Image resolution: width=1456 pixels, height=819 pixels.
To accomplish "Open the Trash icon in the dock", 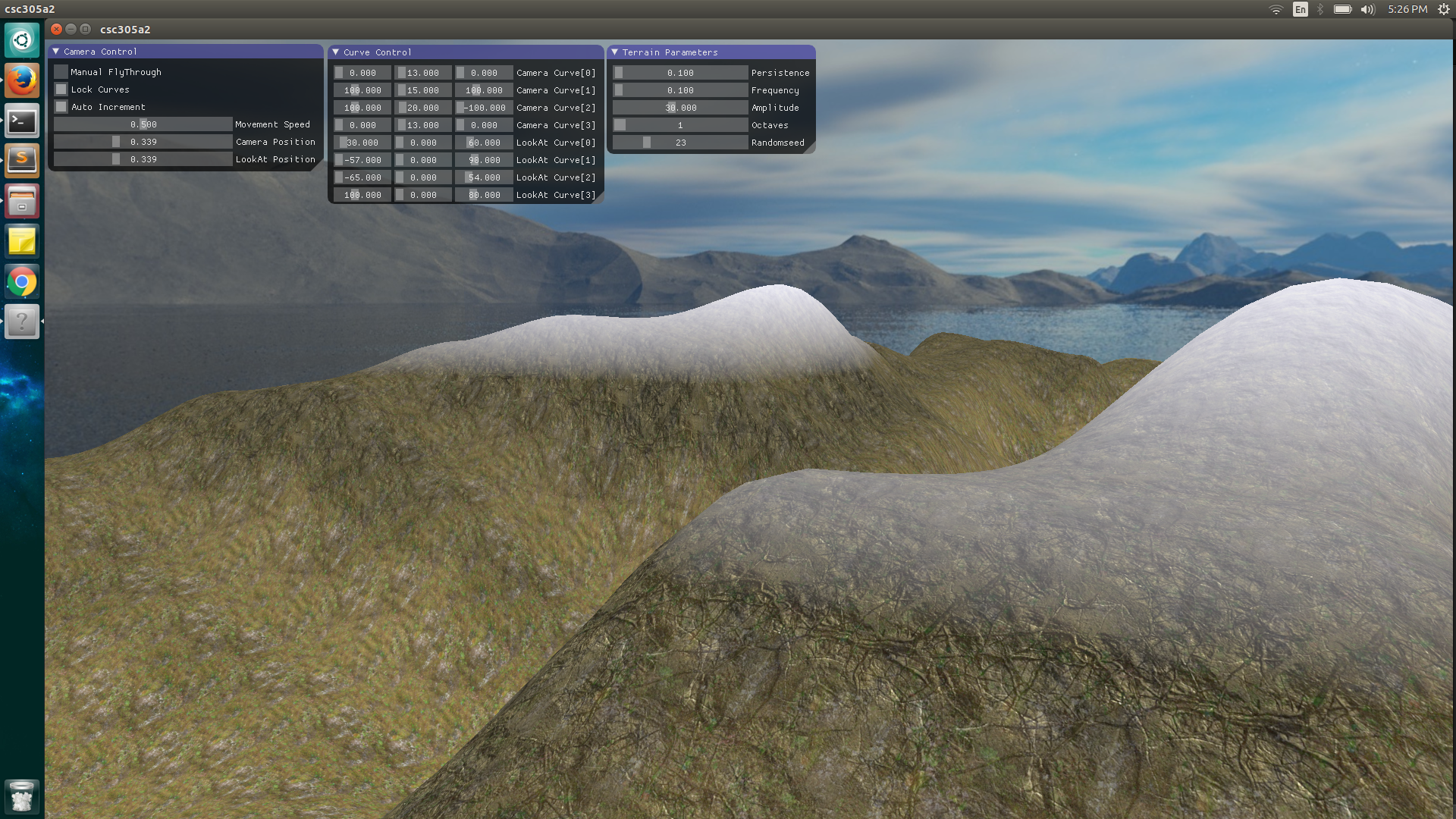I will [x=22, y=797].
